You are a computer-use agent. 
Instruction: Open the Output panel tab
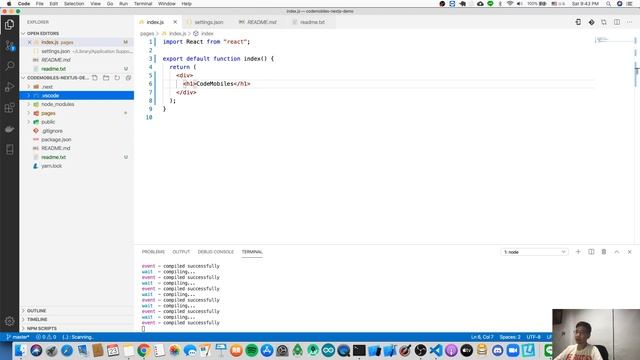181,252
